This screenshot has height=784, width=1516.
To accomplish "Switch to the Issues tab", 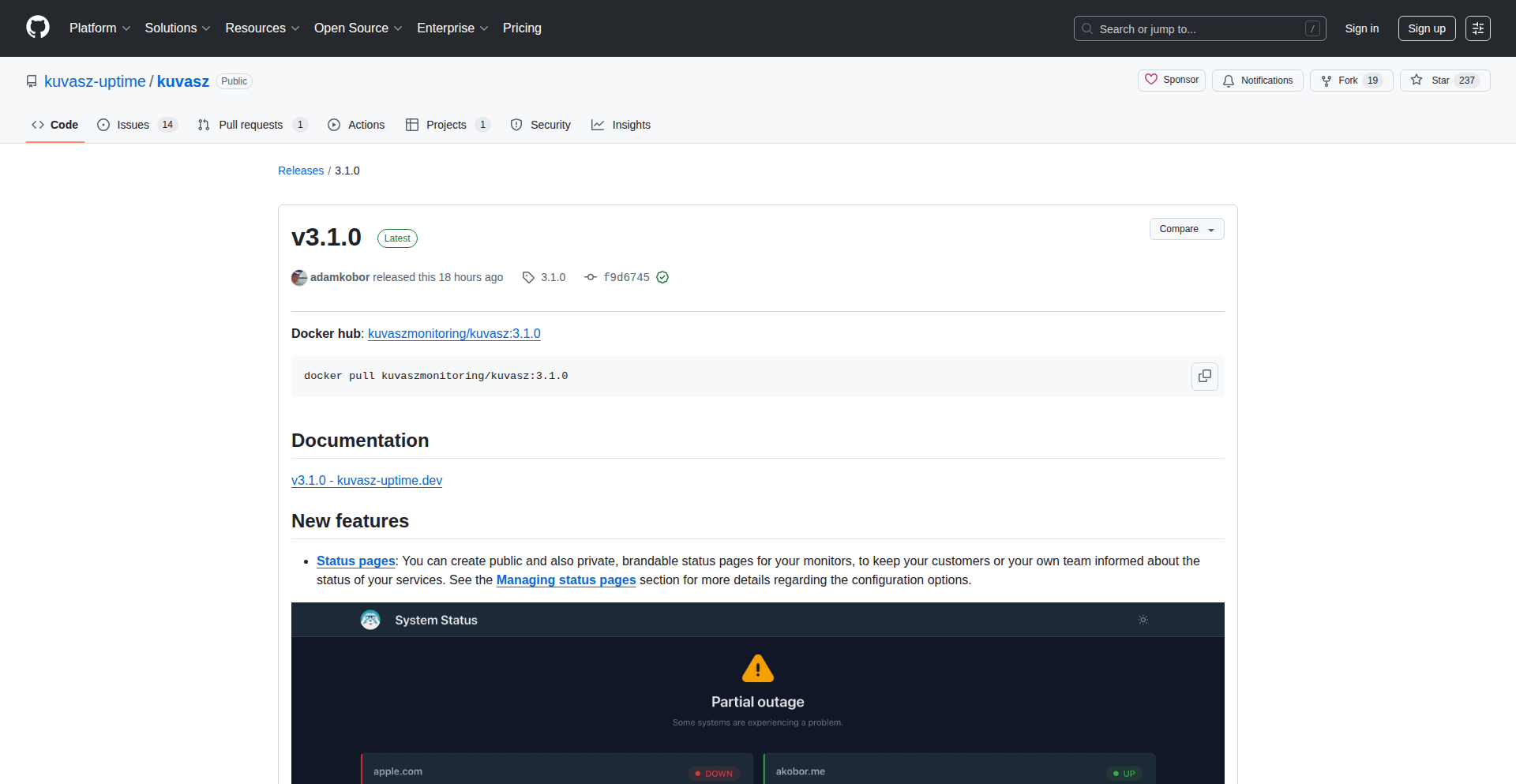I will point(137,125).
